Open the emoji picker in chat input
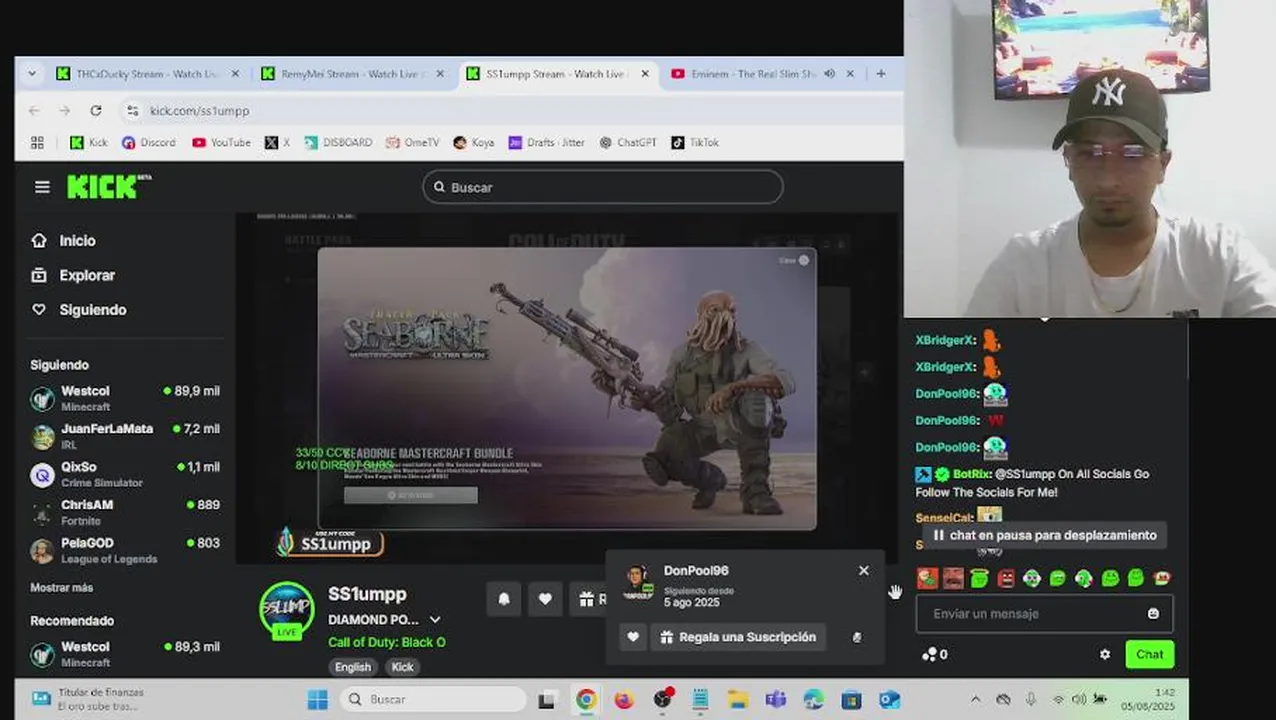Image resolution: width=1276 pixels, height=720 pixels. coord(1153,614)
